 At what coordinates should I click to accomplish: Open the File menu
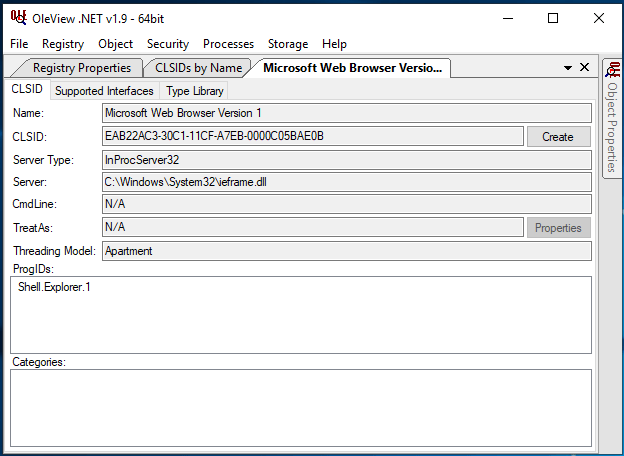(19, 44)
